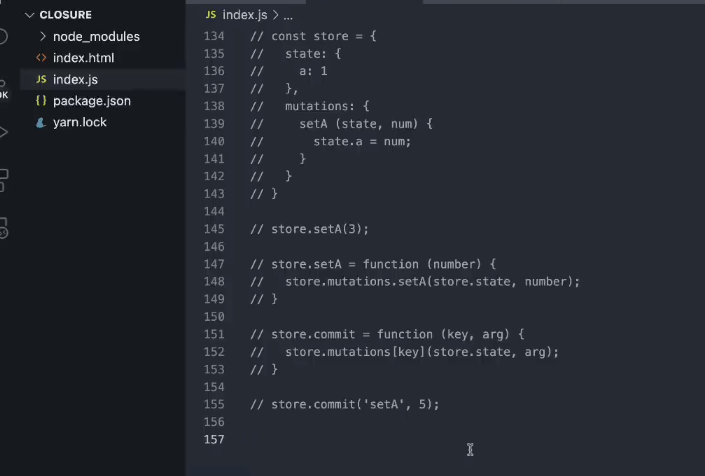Click the yarn icon beside yarn.lock

41,122
